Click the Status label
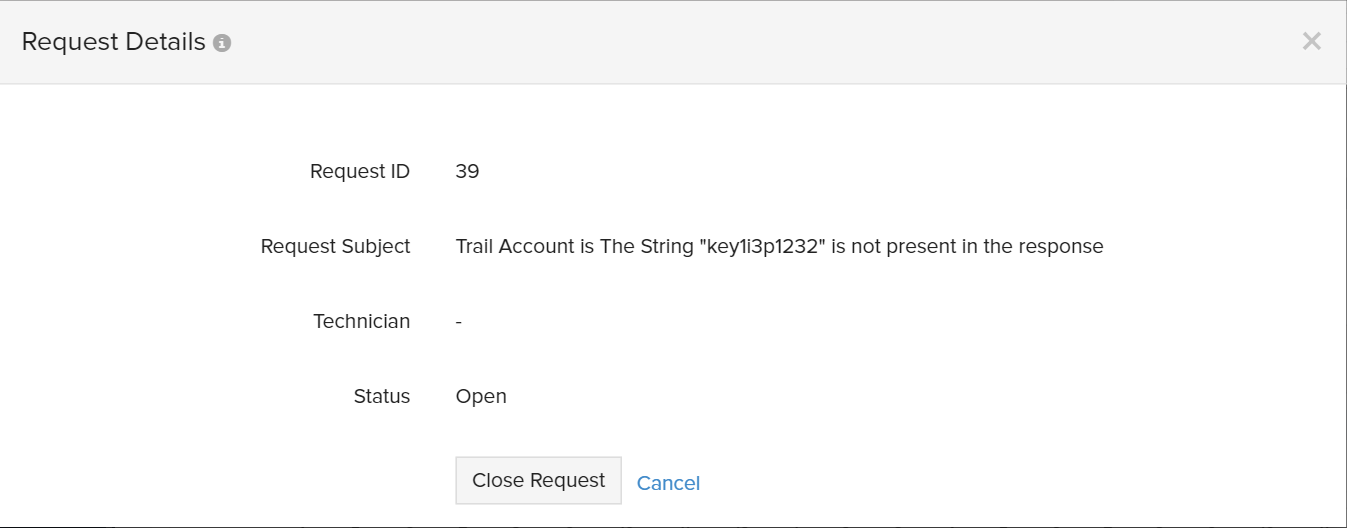 382,396
